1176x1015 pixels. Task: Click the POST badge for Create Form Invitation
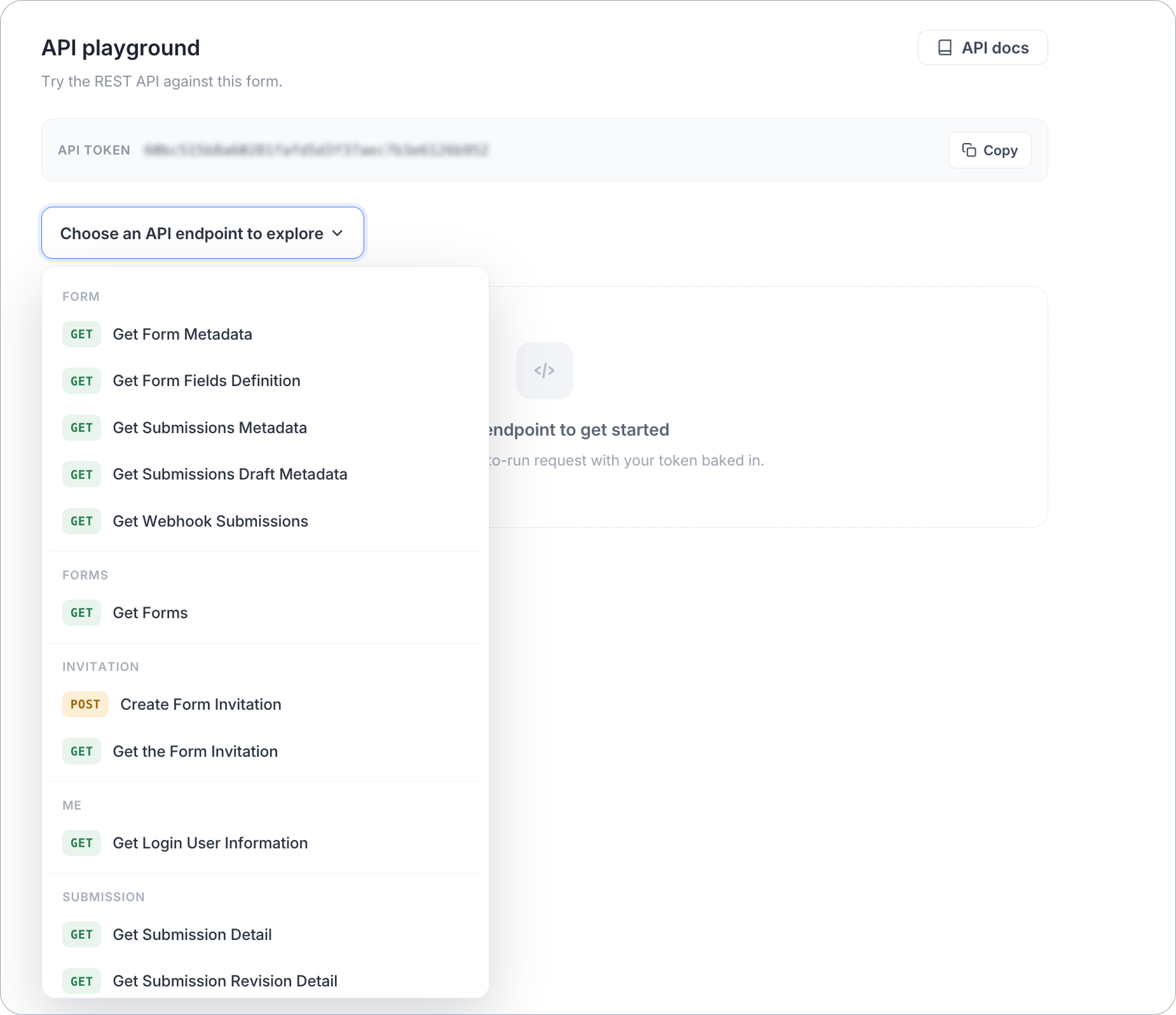click(85, 704)
